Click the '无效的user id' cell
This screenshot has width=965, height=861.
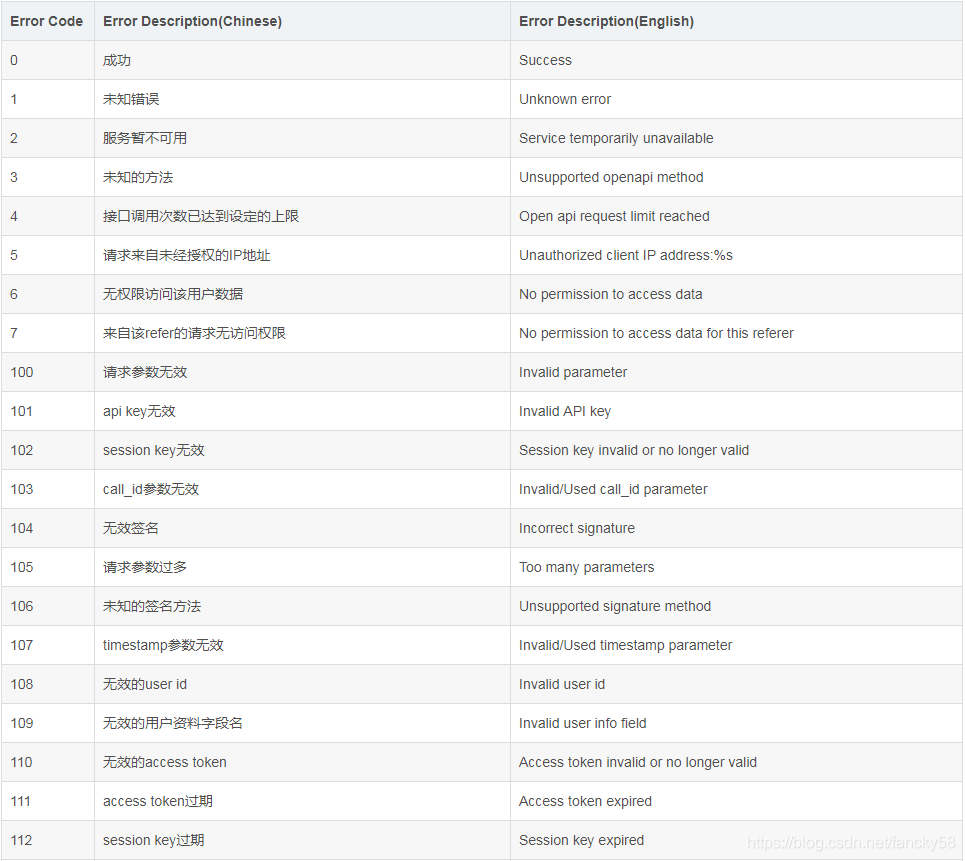(302, 684)
